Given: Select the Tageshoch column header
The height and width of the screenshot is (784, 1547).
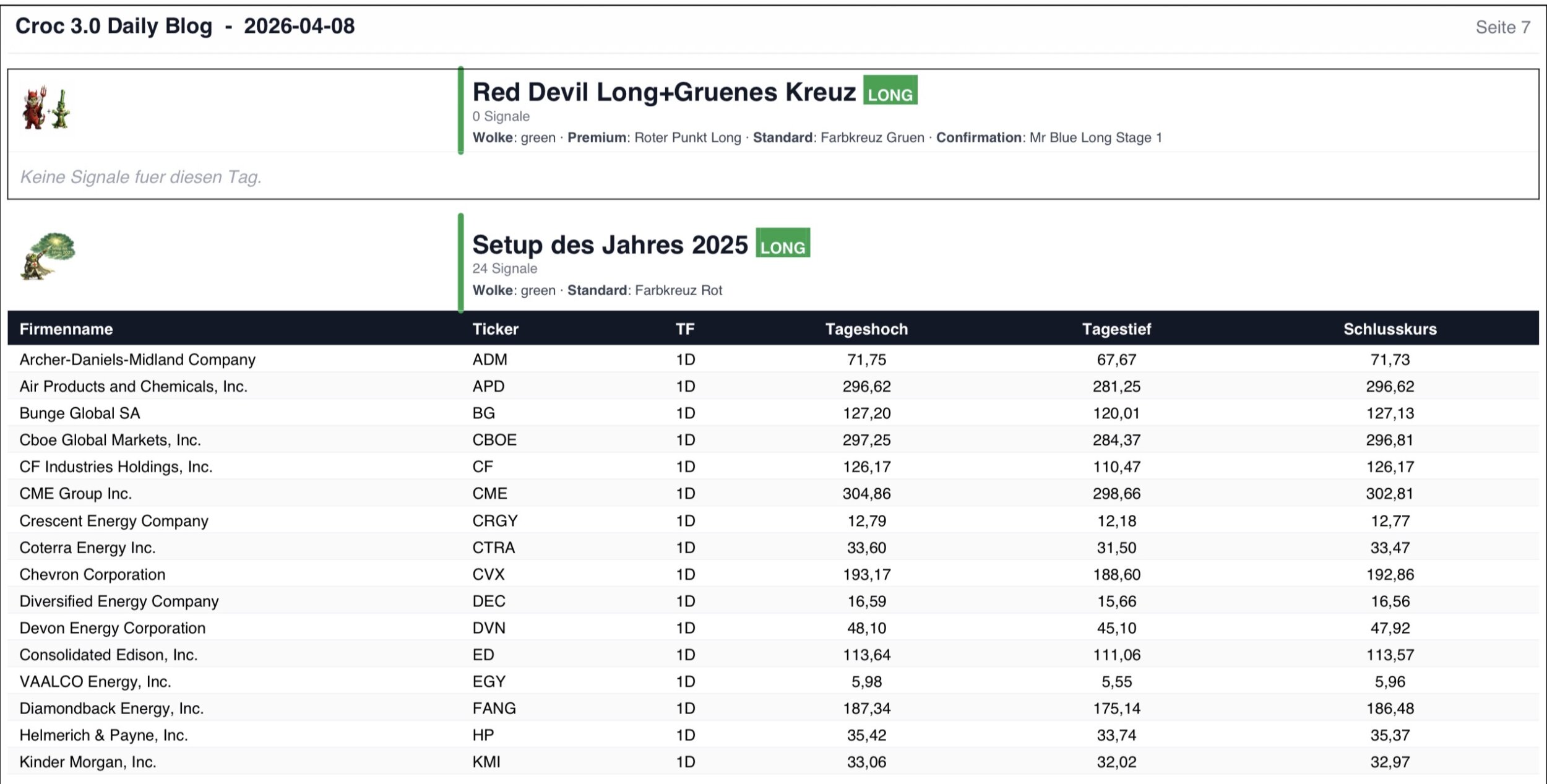Looking at the screenshot, I should pos(866,329).
